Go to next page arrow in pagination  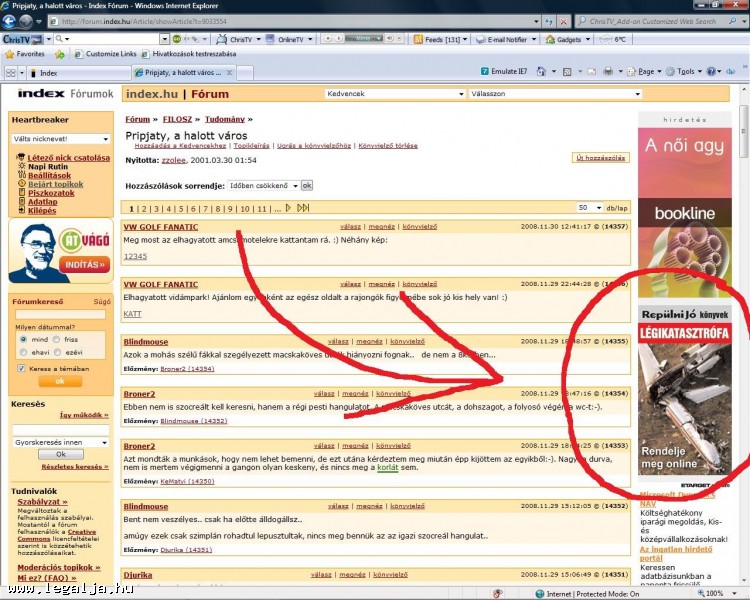pos(289,208)
